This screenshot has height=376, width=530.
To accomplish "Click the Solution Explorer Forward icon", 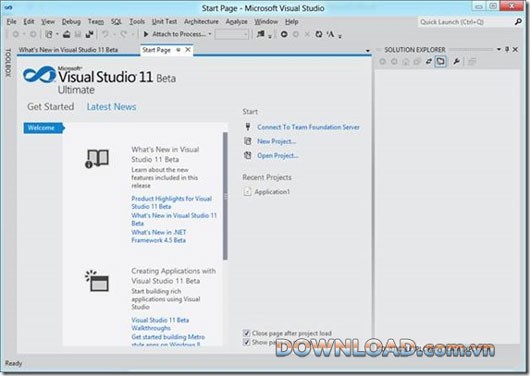I will [x=394, y=62].
